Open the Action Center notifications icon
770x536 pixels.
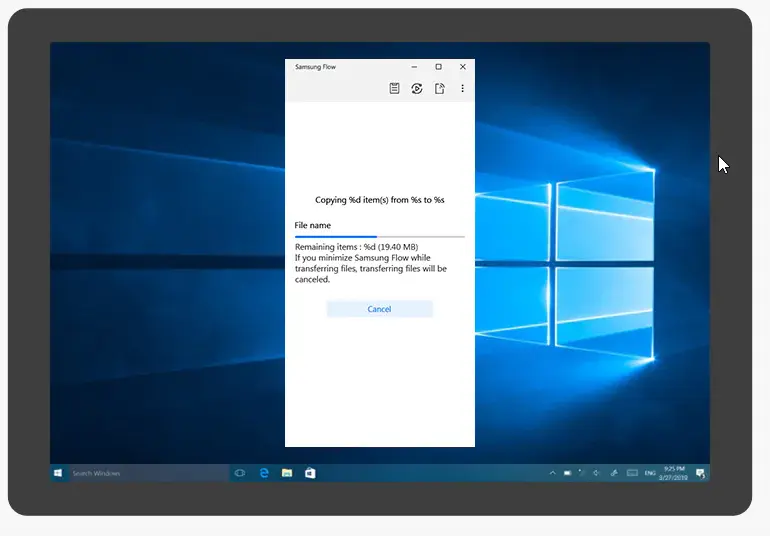tap(700, 473)
